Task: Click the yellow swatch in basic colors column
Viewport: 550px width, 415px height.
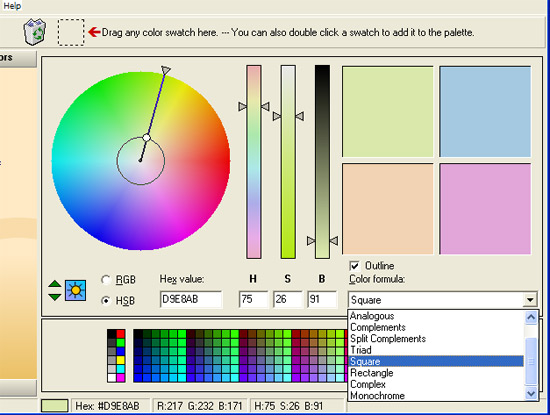Action: click(121, 360)
